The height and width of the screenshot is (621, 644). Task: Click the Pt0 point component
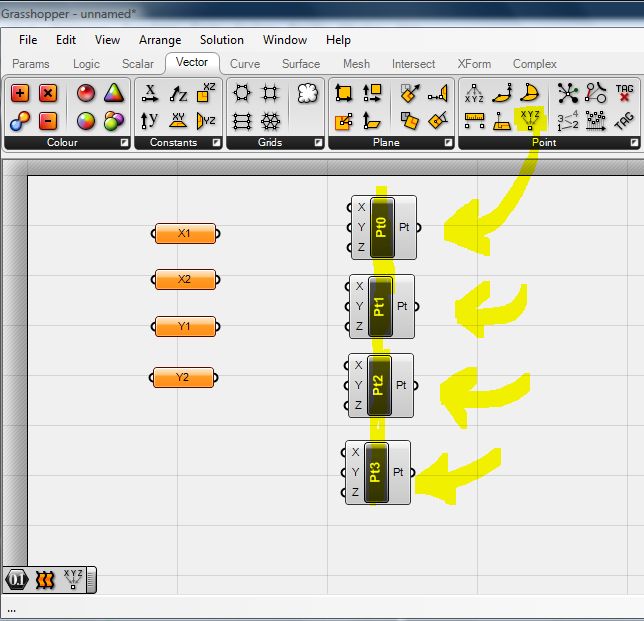pyautogui.click(x=382, y=227)
